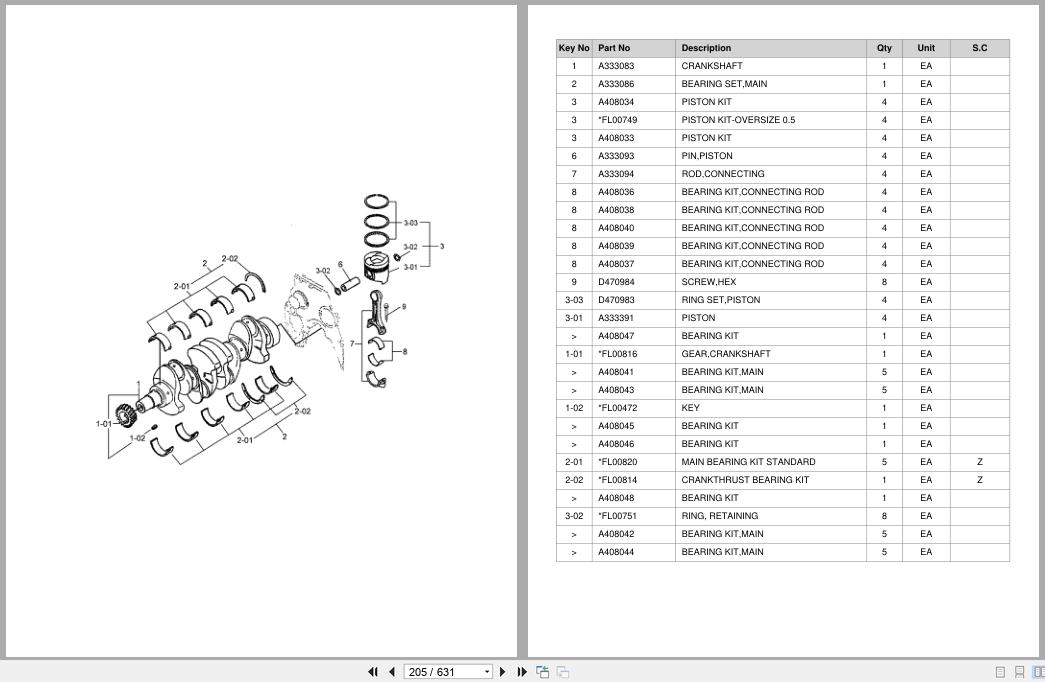Click PIN,PISTON description
This screenshot has height=682, width=1045.
706,156
